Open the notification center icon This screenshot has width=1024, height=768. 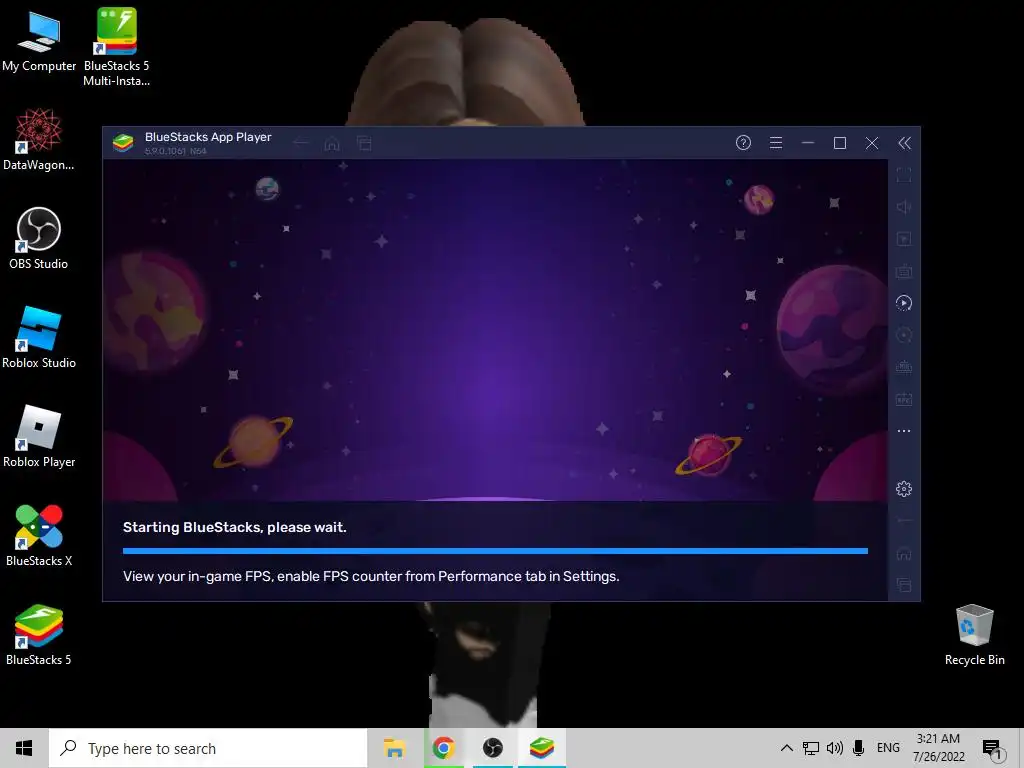tap(993, 750)
